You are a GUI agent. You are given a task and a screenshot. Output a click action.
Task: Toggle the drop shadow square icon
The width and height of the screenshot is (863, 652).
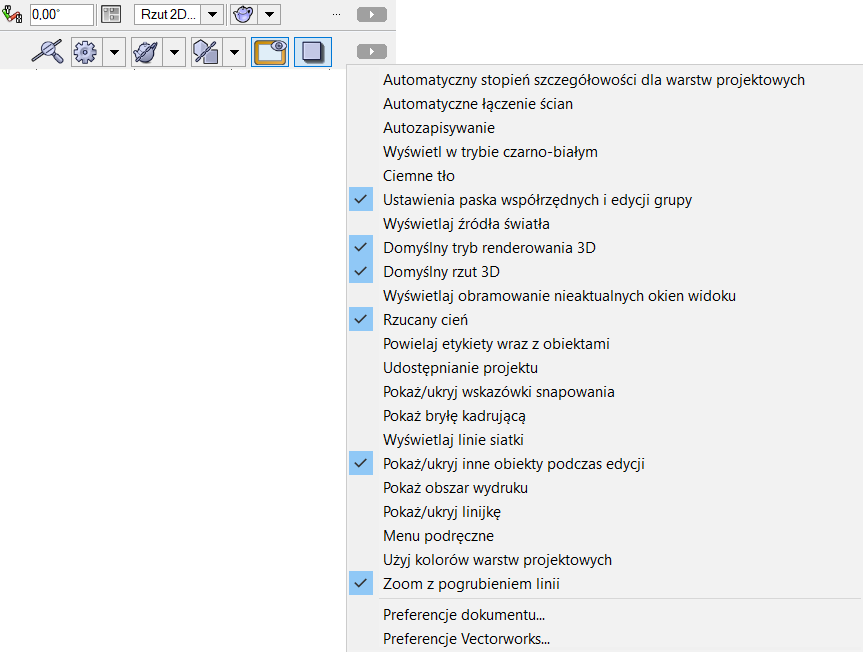(313, 52)
